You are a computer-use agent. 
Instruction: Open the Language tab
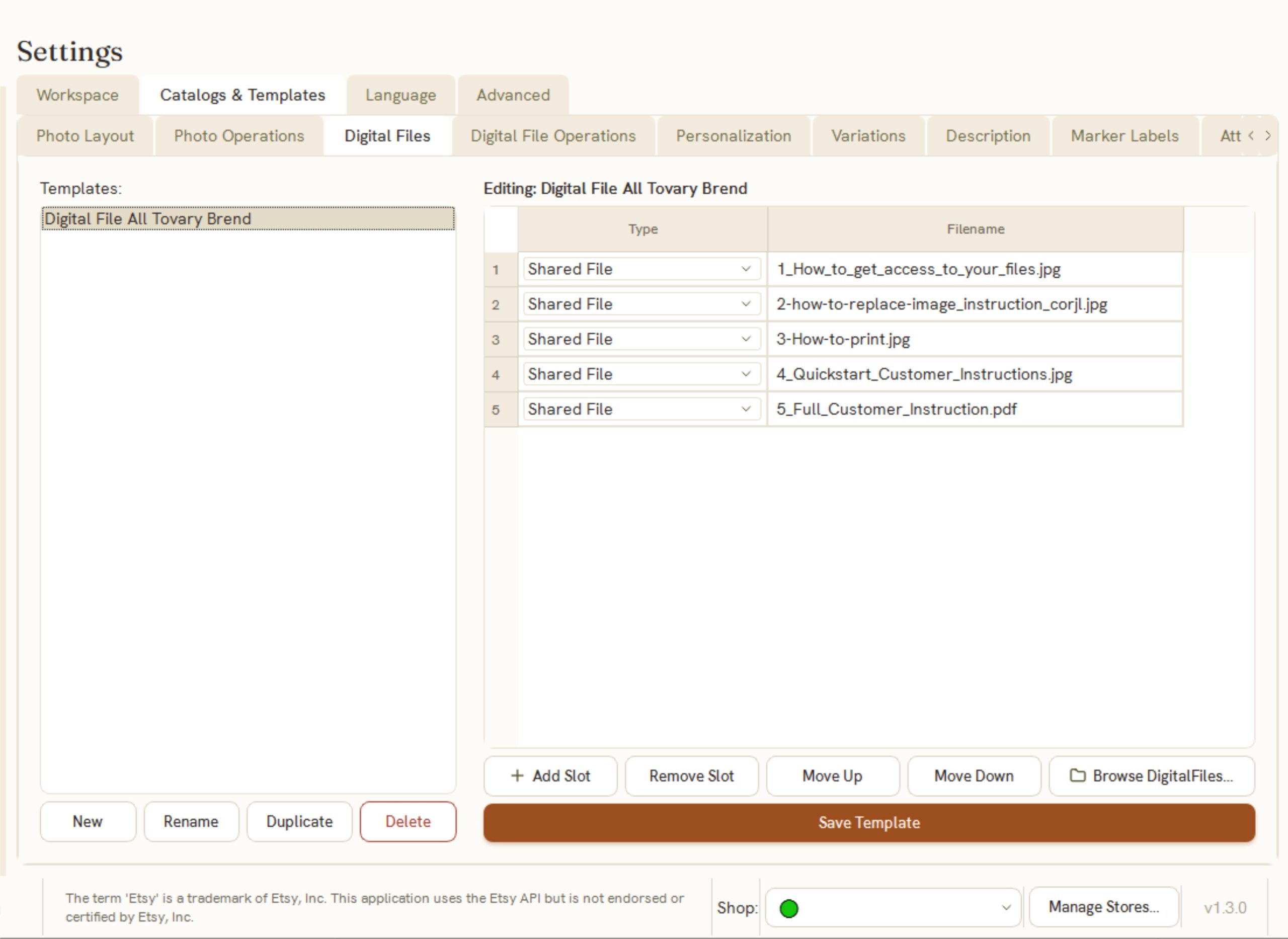400,95
